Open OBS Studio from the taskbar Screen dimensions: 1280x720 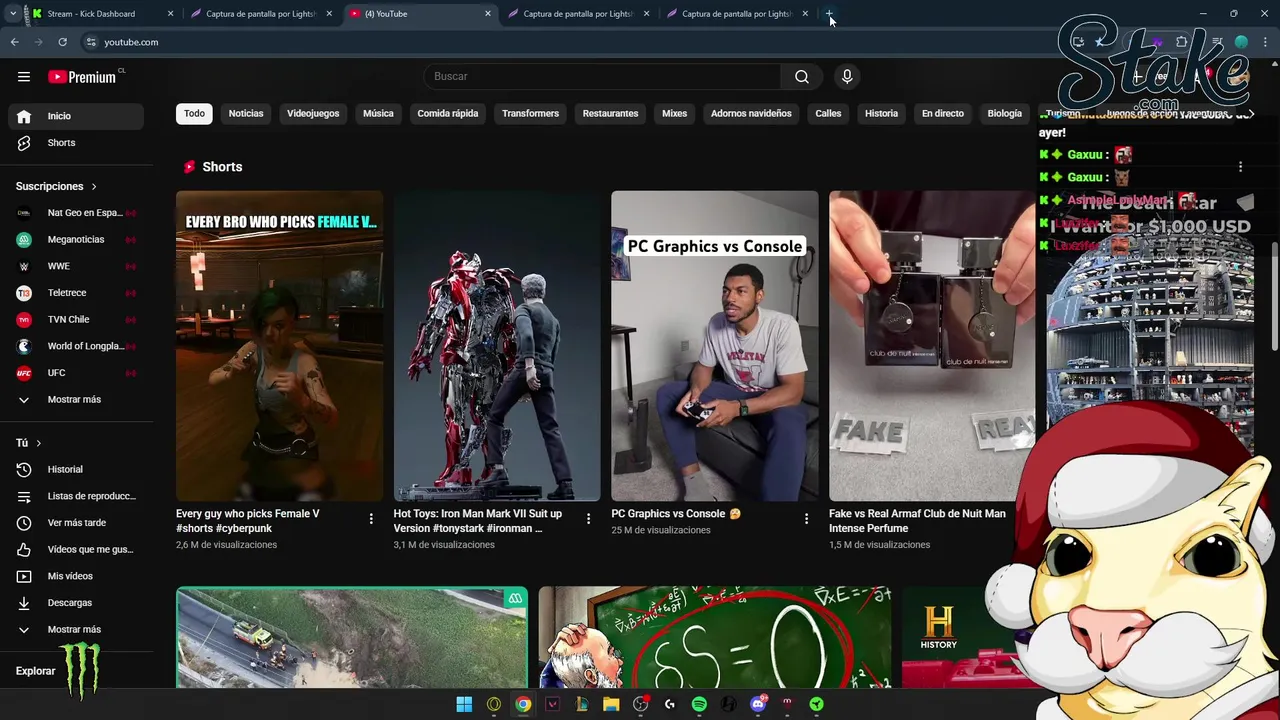pyautogui.click(x=641, y=704)
